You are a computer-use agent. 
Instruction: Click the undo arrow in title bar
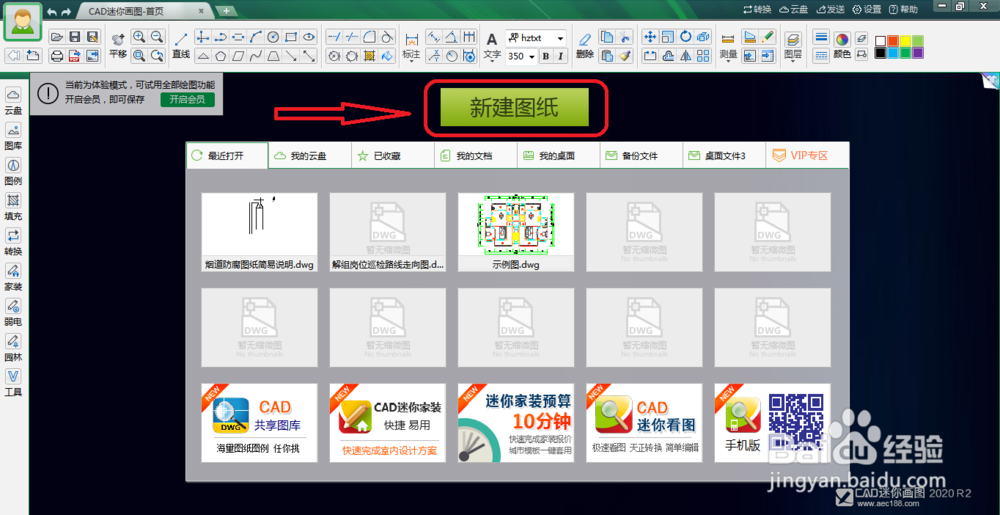point(52,11)
